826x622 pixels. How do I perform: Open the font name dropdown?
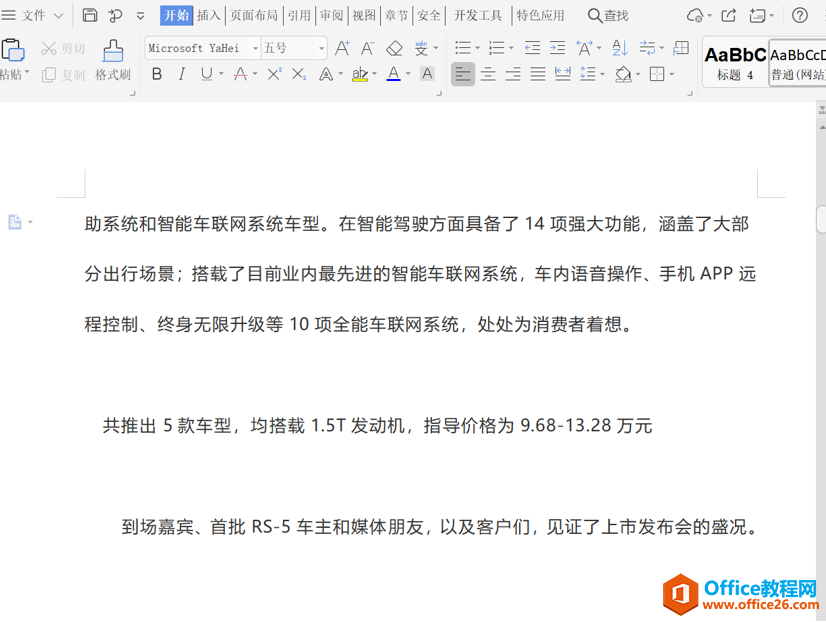pos(255,48)
